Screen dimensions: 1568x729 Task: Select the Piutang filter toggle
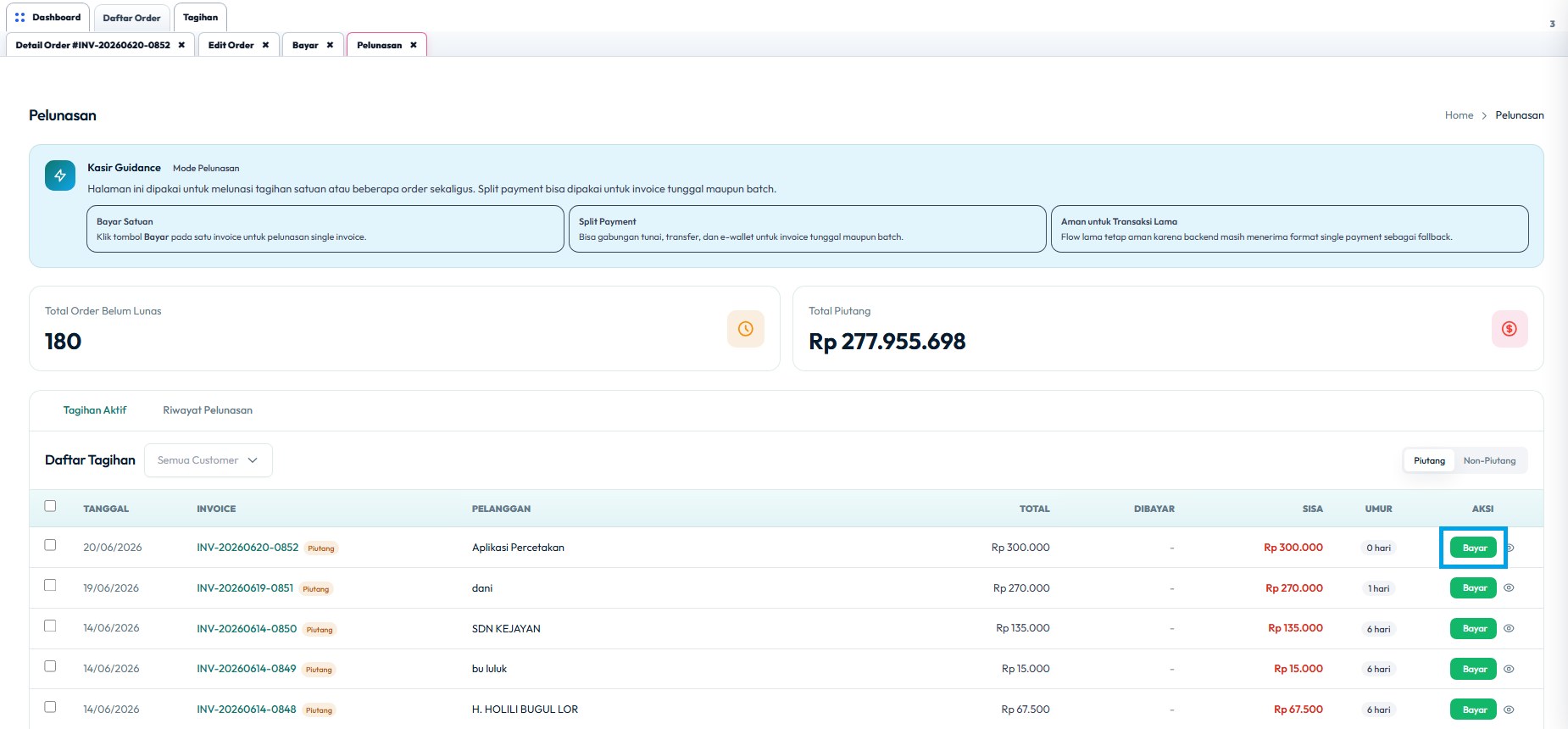pos(1429,460)
